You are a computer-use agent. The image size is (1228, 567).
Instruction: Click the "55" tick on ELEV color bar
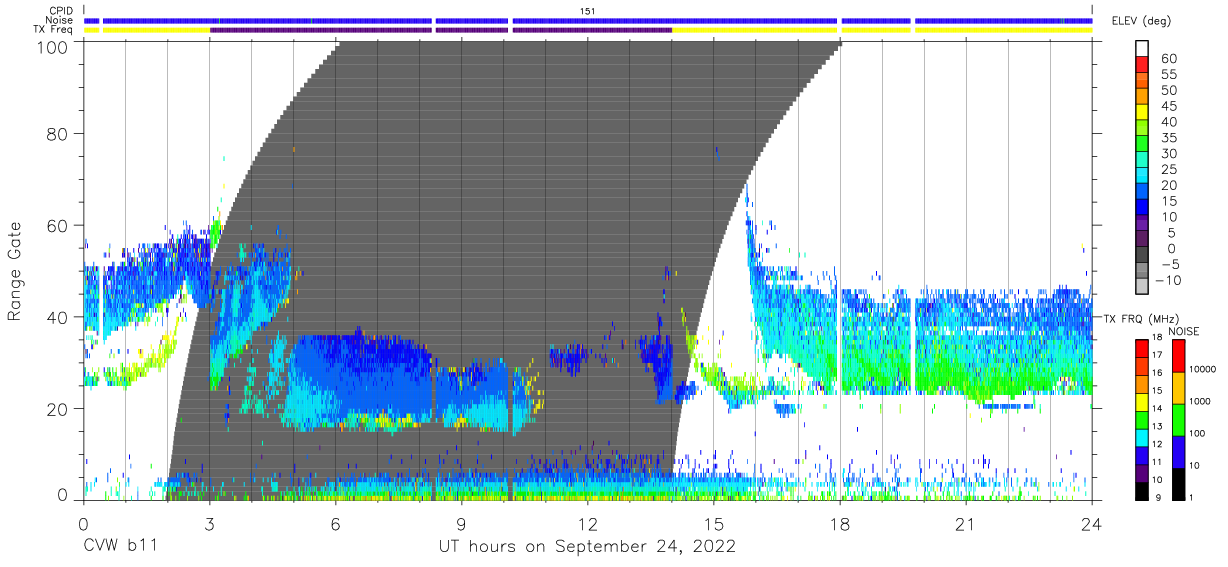click(1170, 75)
